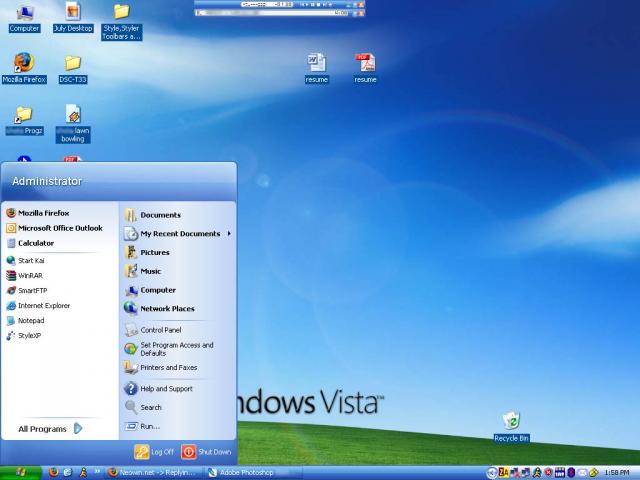640x480 pixels.
Task: Open the Computer desktop icon
Action: [24, 18]
